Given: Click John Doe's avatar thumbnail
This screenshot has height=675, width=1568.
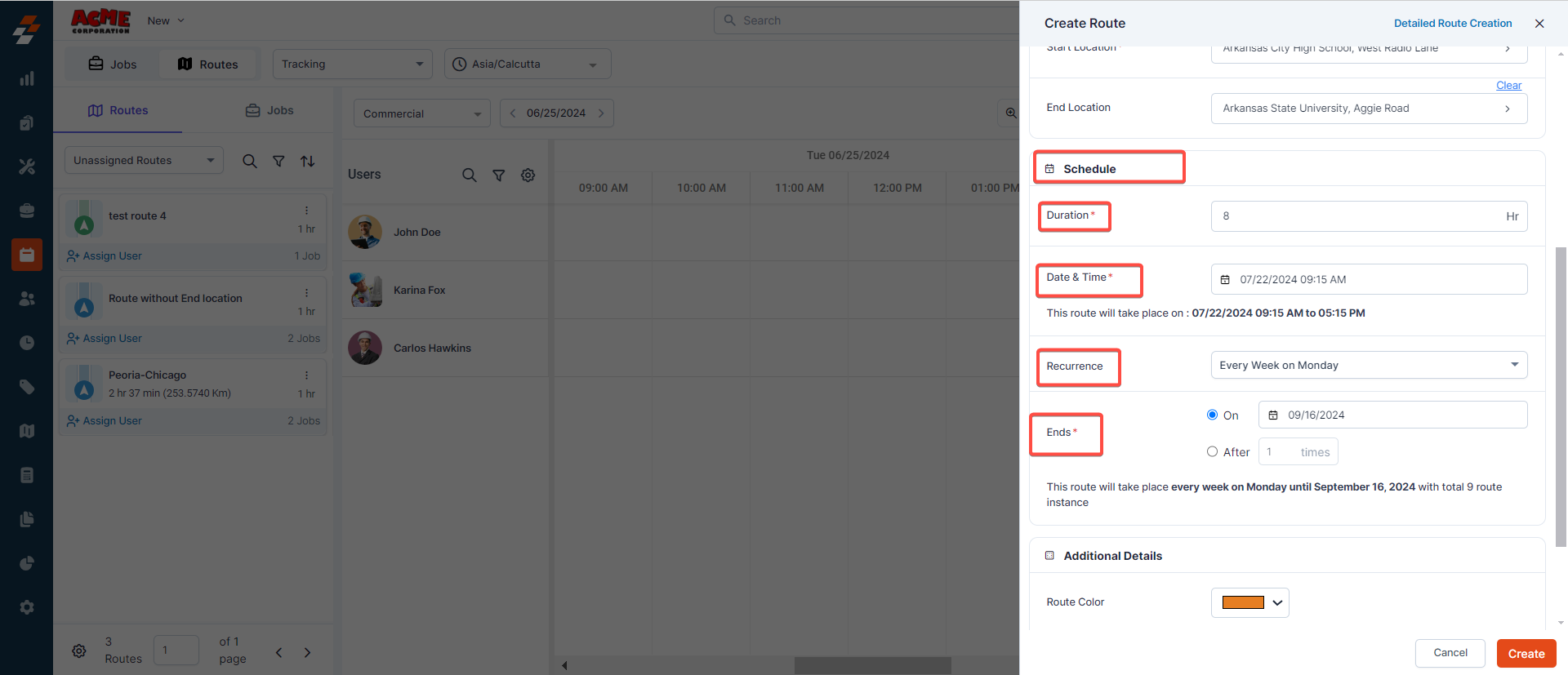Looking at the screenshot, I should 365,232.
